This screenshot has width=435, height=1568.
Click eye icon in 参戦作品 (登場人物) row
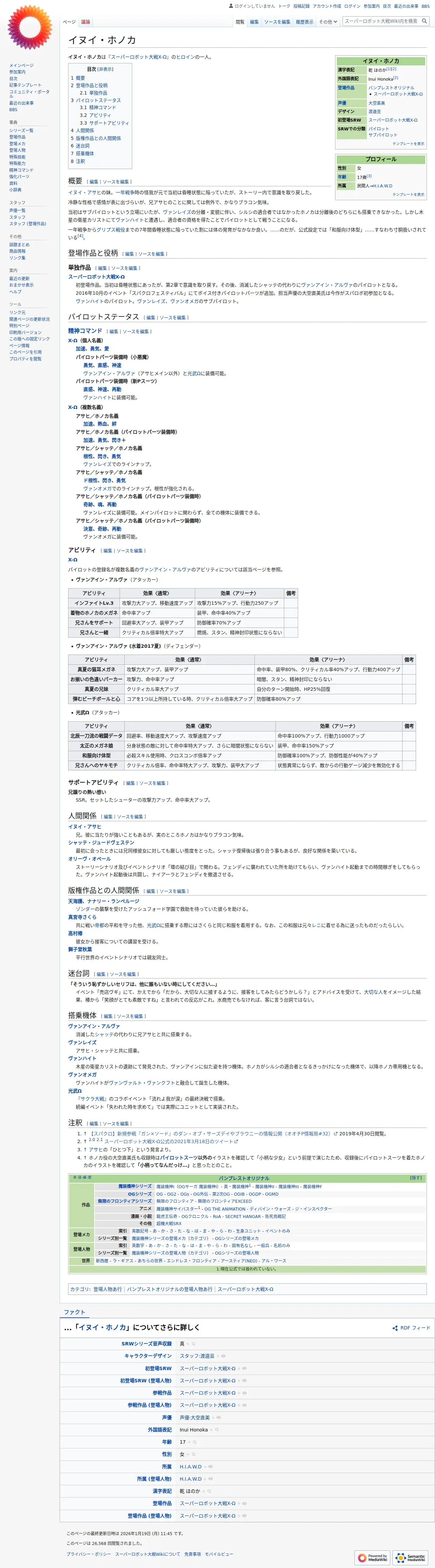point(244,1405)
